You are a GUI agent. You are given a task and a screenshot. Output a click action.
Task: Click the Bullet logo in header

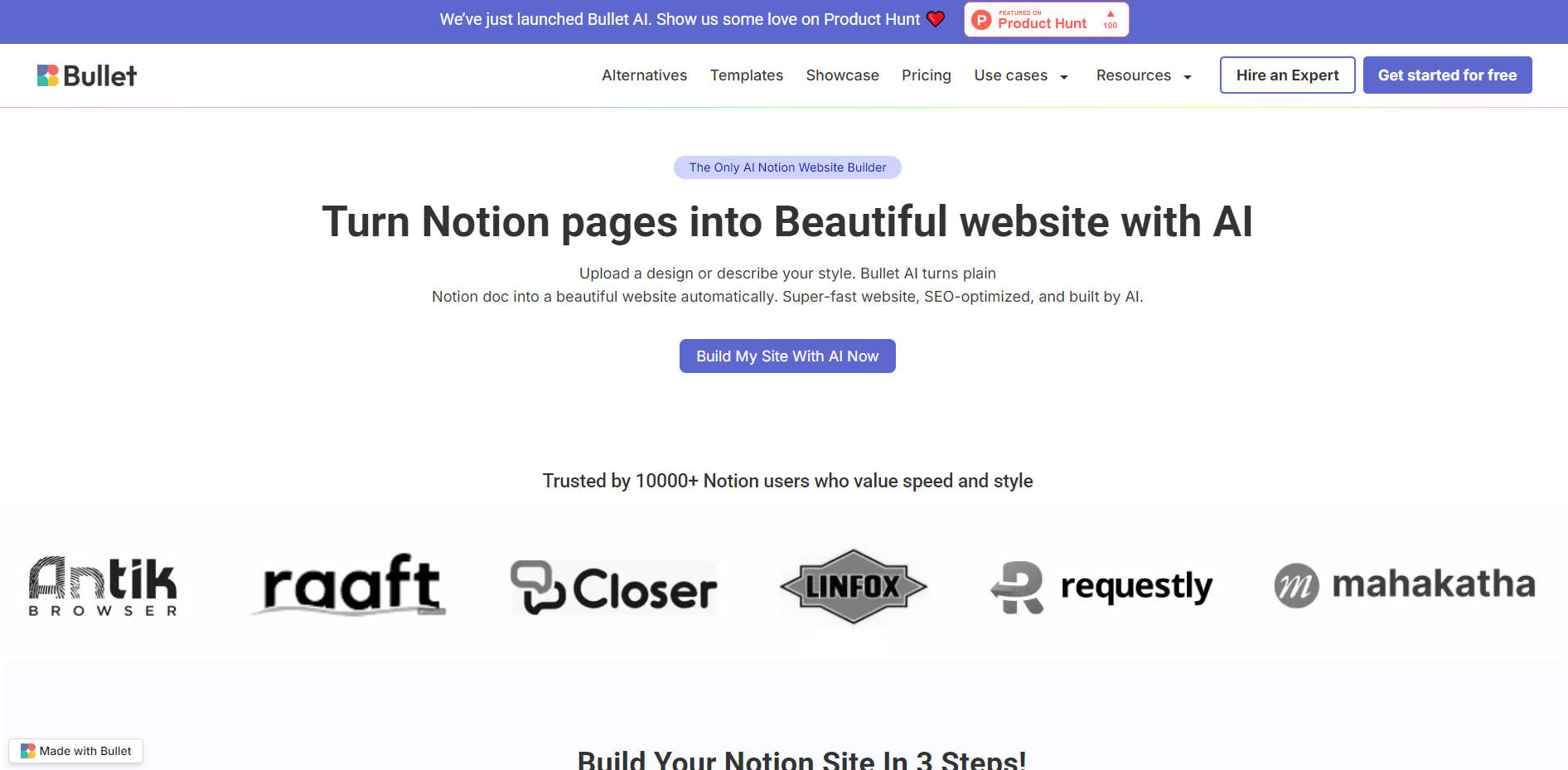(87, 75)
